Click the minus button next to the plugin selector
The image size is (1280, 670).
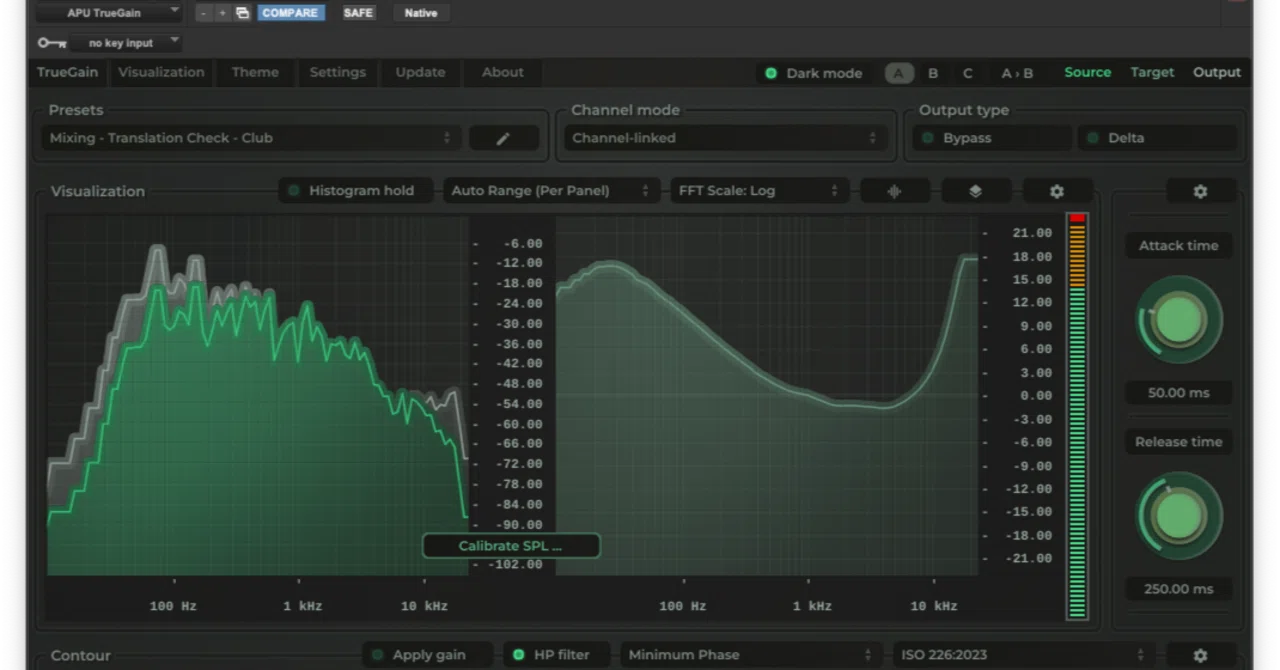coord(203,13)
